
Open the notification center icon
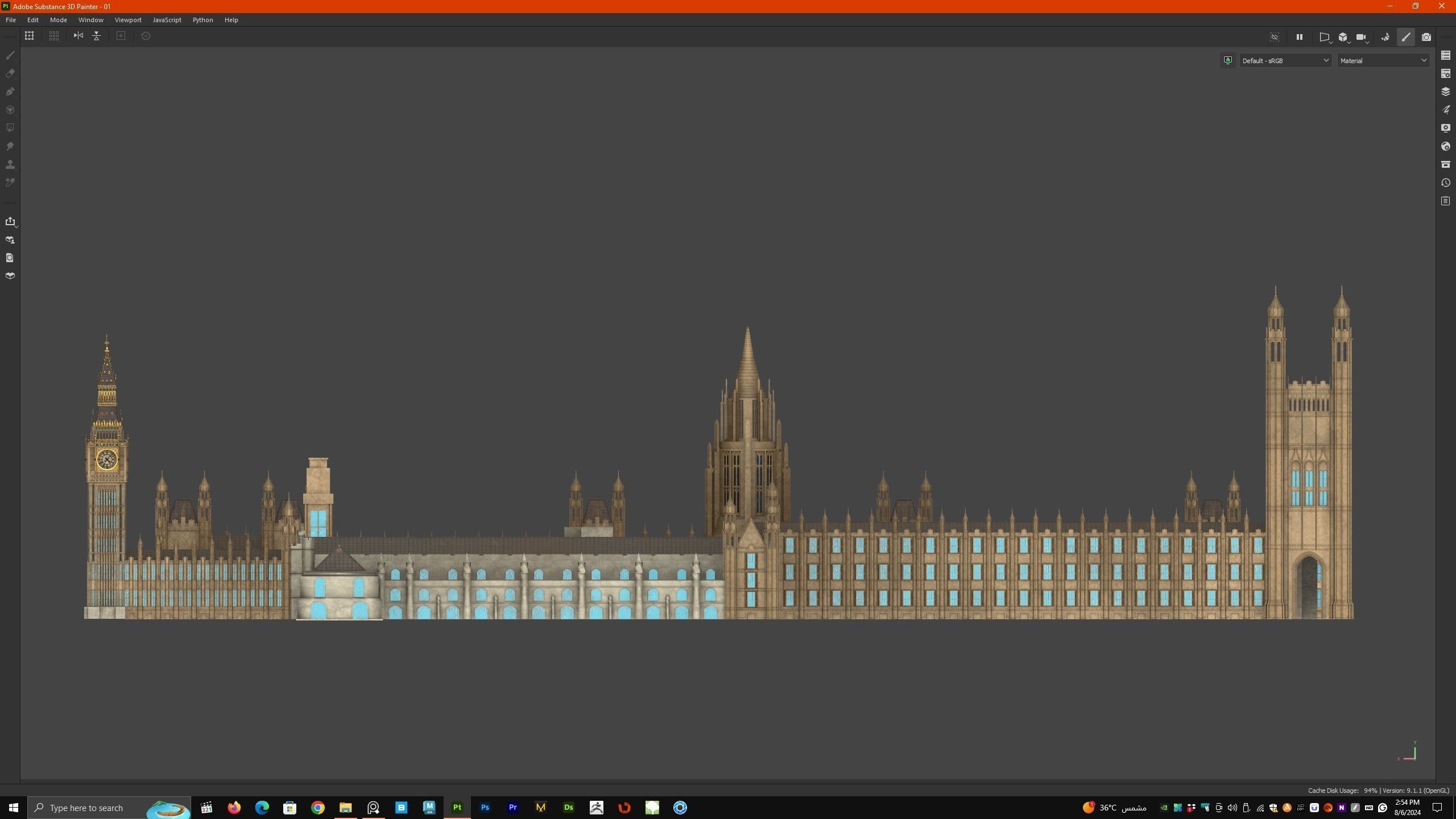point(1437,808)
